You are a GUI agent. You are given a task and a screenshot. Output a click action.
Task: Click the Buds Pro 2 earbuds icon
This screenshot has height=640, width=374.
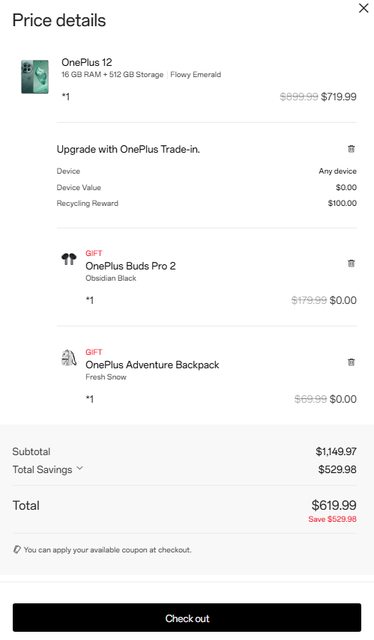click(x=69, y=259)
